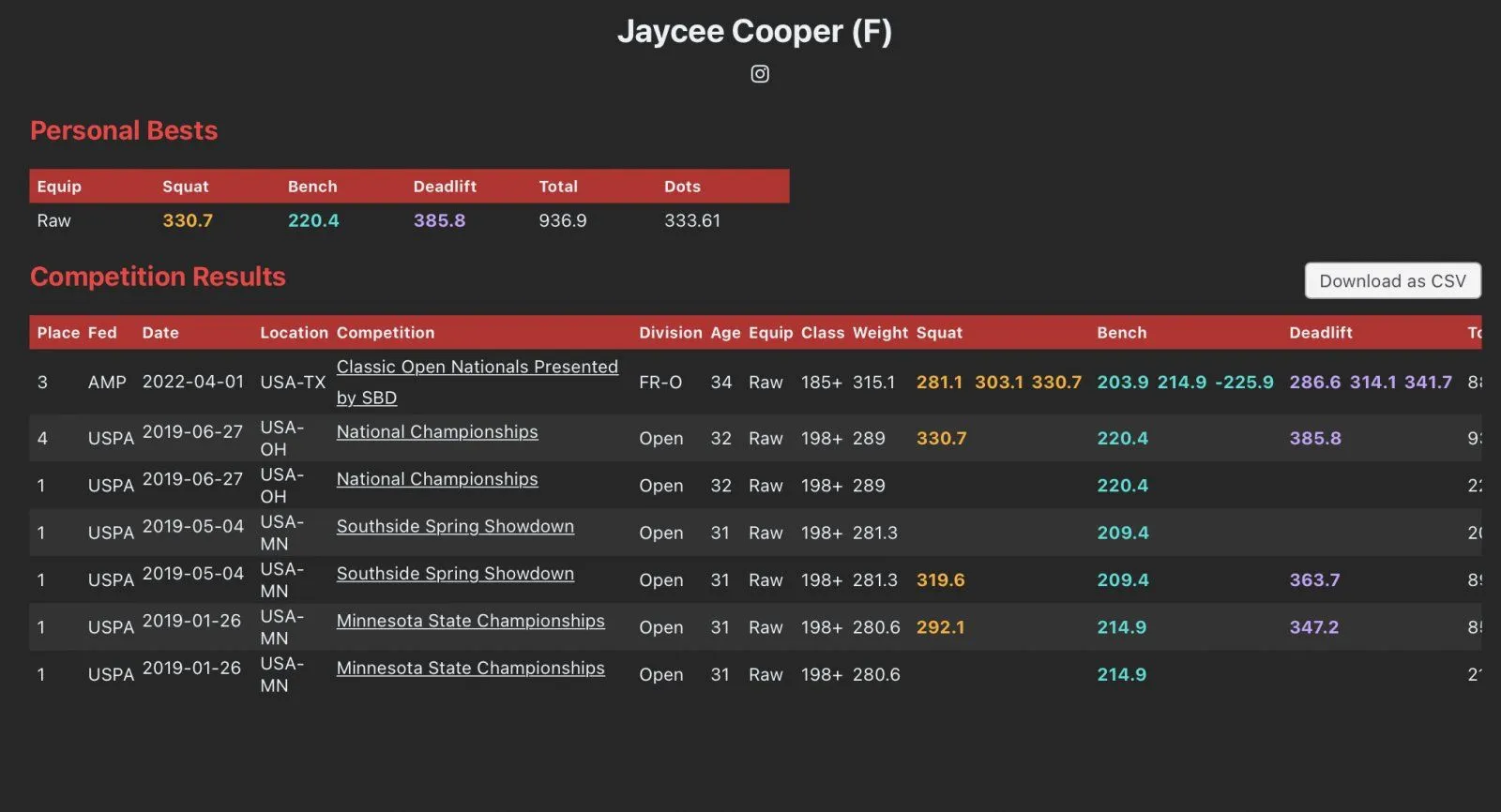Click the Date column header
The image size is (1501, 812).
pos(160,333)
